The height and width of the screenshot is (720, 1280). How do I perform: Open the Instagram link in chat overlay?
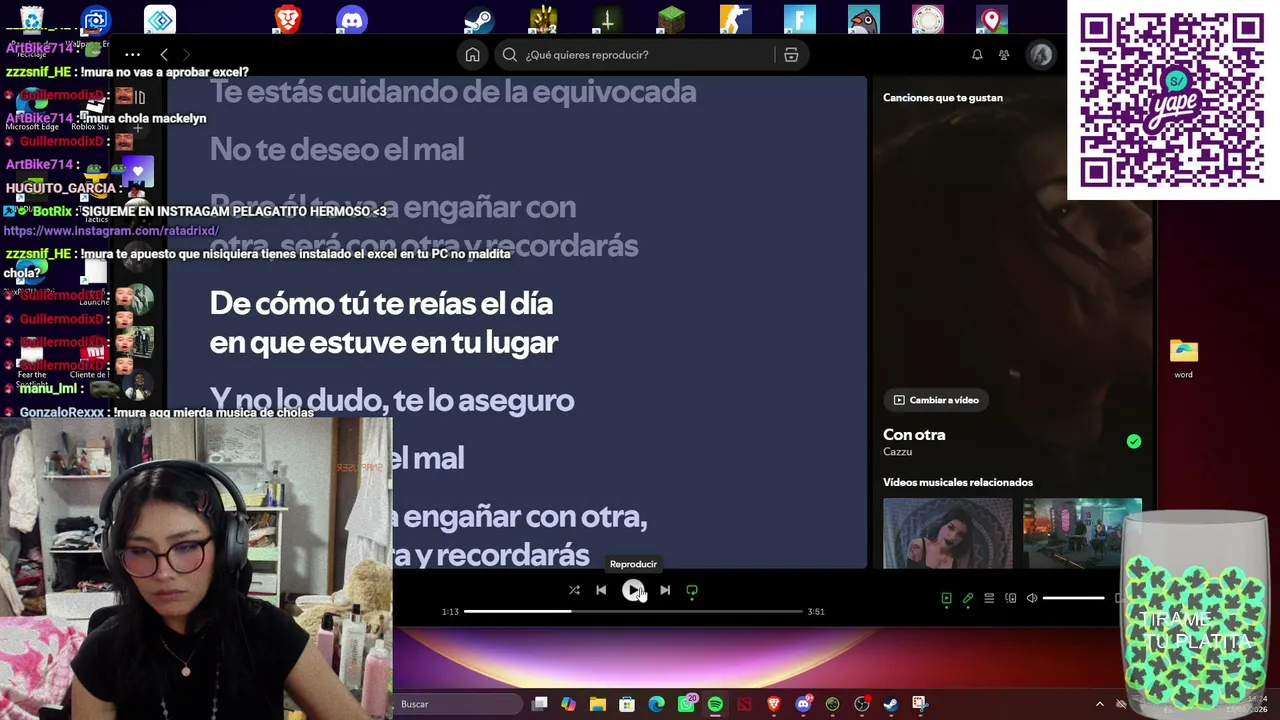coord(111,231)
